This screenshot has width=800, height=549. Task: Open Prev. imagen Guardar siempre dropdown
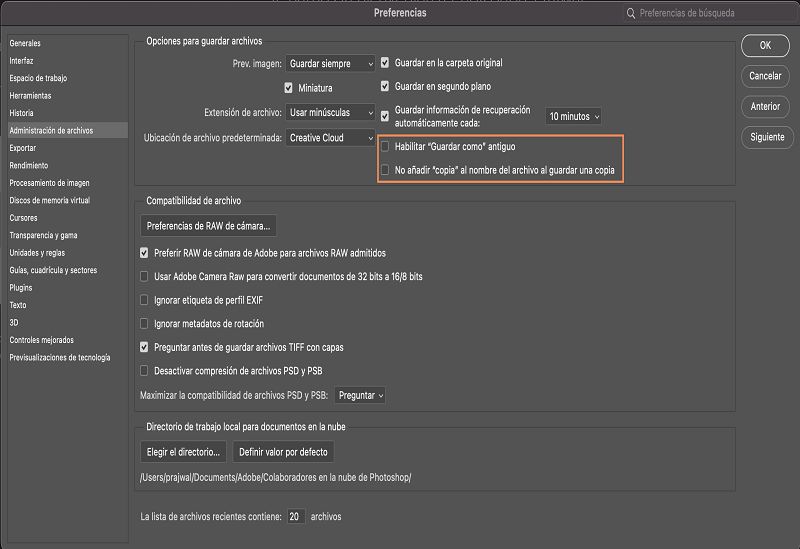click(x=330, y=64)
